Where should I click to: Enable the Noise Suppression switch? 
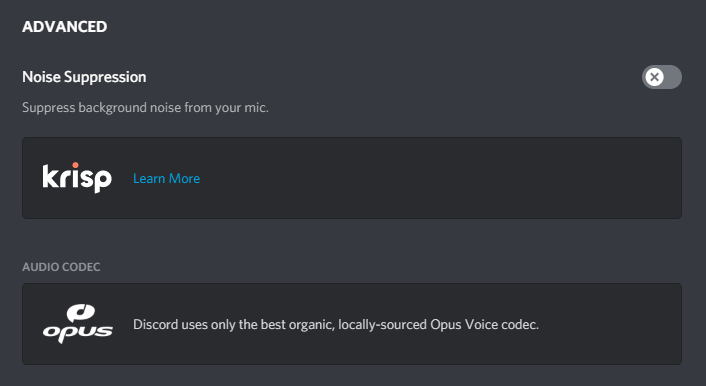[x=661, y=77]
